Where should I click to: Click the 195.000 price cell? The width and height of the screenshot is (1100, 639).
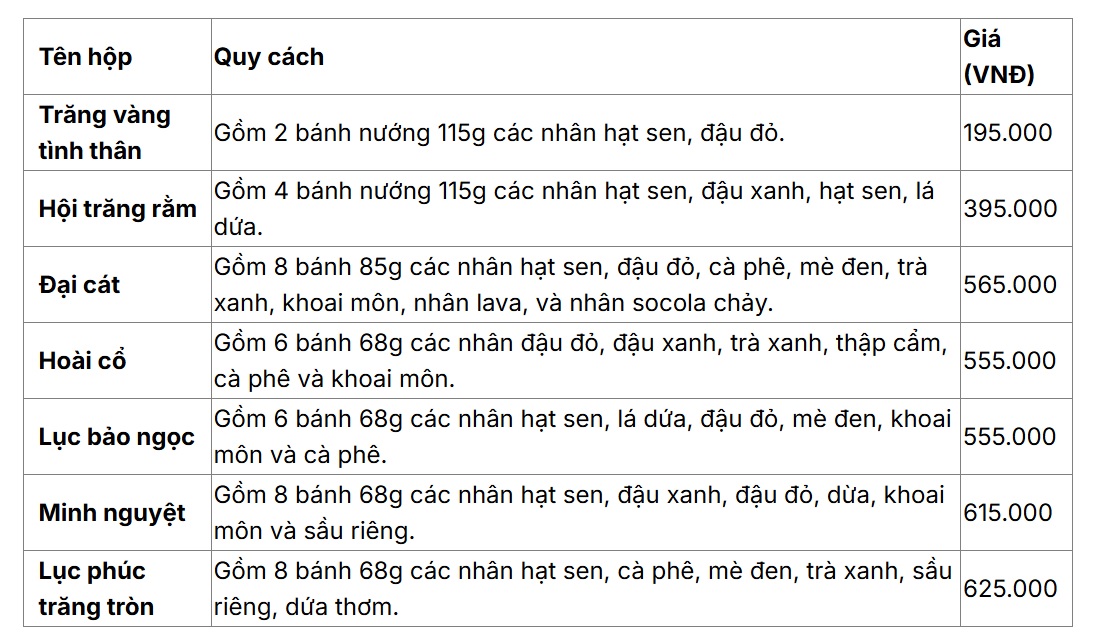click(1008, 133)
